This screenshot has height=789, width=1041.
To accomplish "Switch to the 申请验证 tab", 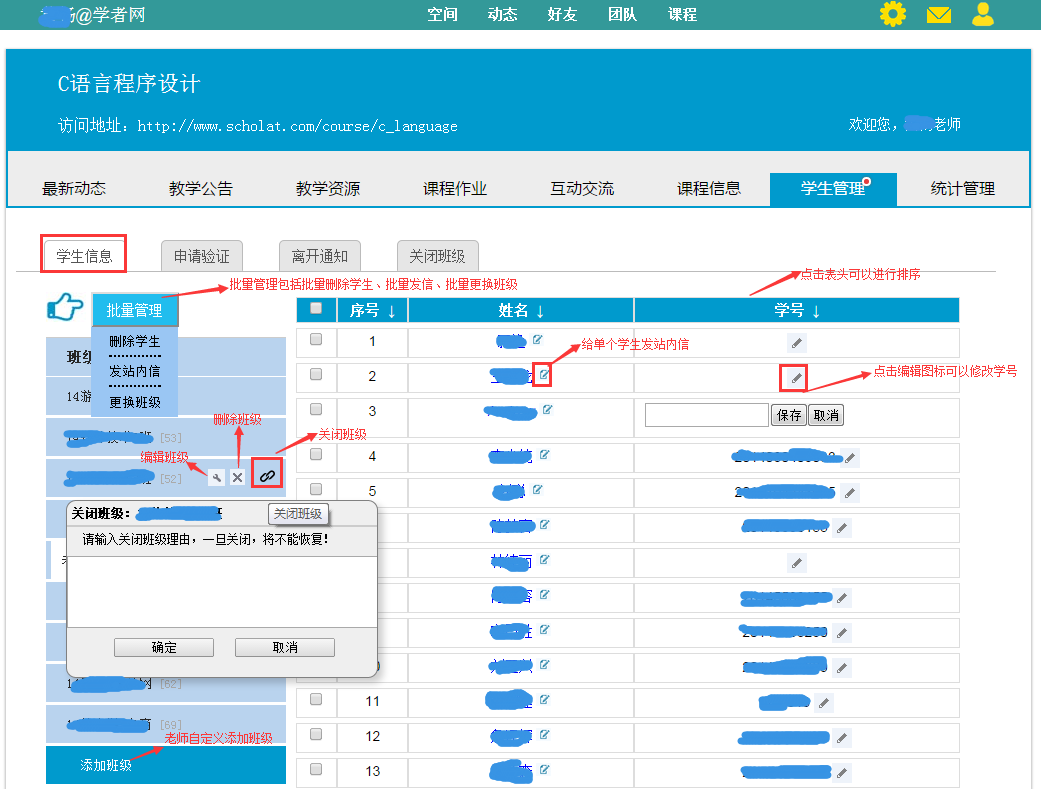I will click(201, 256).
